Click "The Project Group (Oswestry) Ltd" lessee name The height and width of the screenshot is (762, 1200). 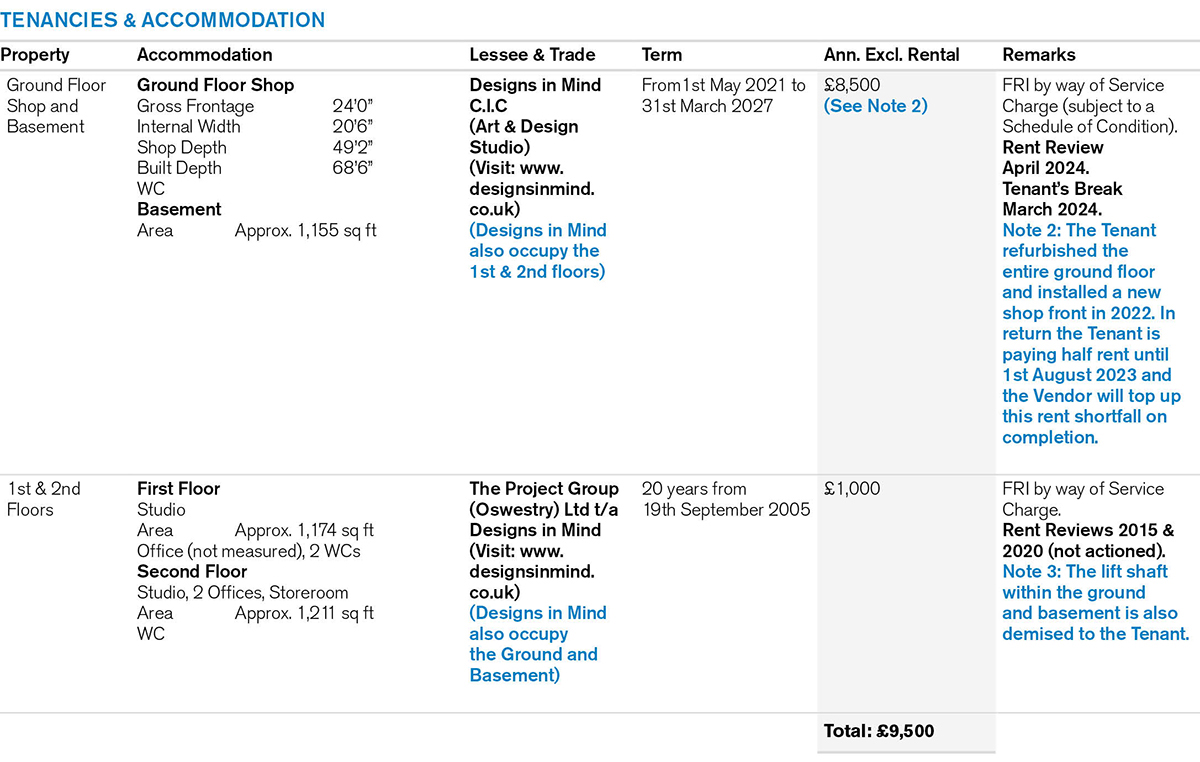pyautogui.click(x=543, y=499)
